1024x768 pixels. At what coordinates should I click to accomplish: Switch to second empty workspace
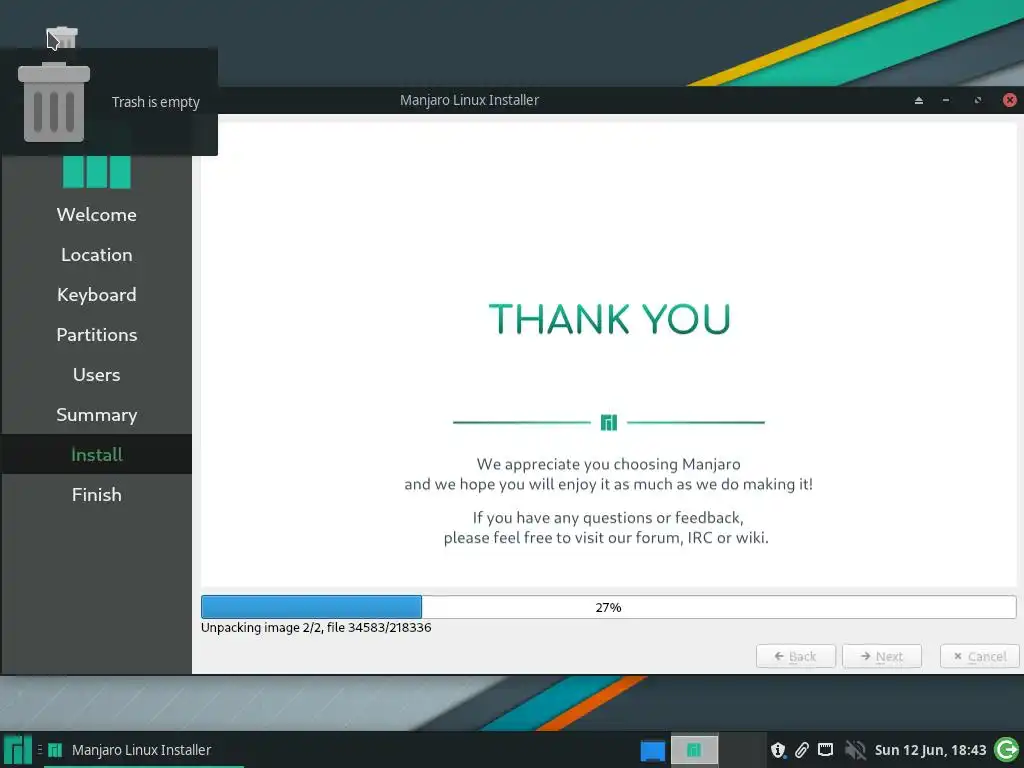[x=742, y=750]
